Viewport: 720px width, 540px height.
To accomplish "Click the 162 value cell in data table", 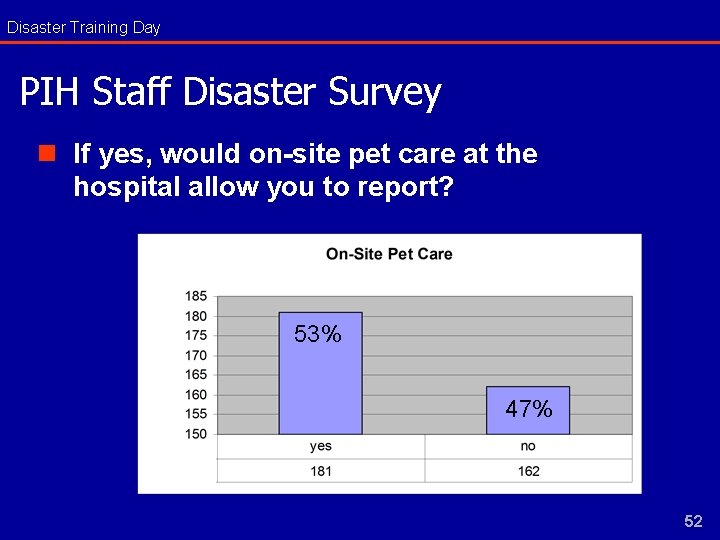I will coord(529,471).
